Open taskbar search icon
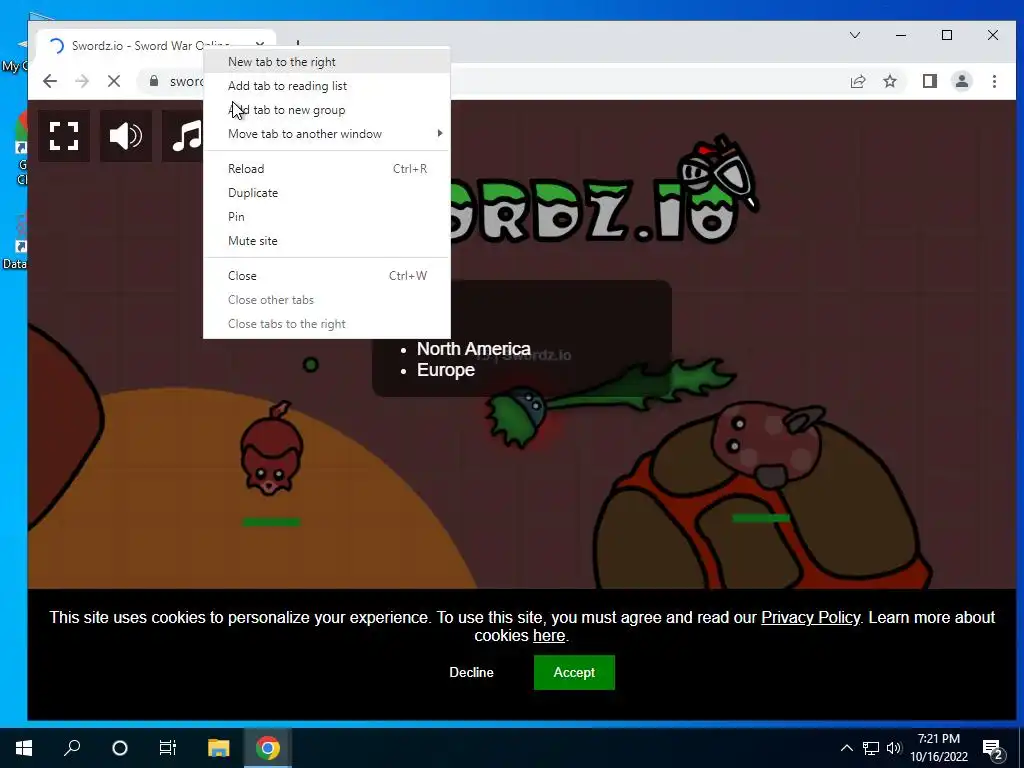The width and height of the screenshot is (1024, 768). click(x=72, y=748)
